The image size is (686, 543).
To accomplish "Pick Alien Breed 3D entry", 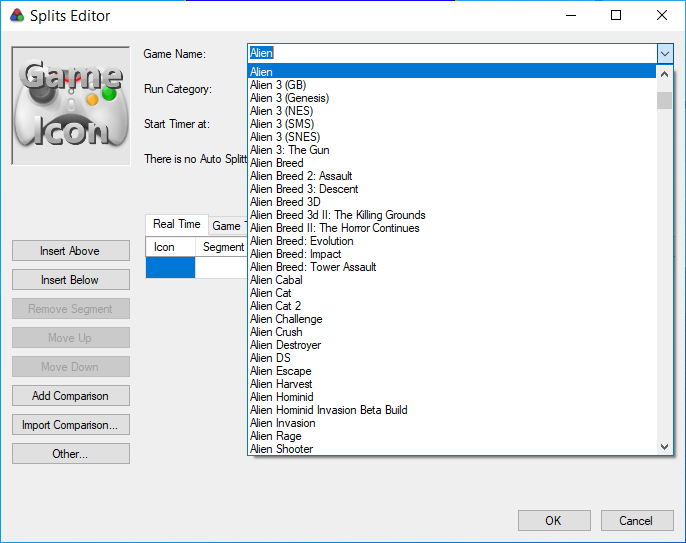I will pyautogui.click(x=452, y=202).
